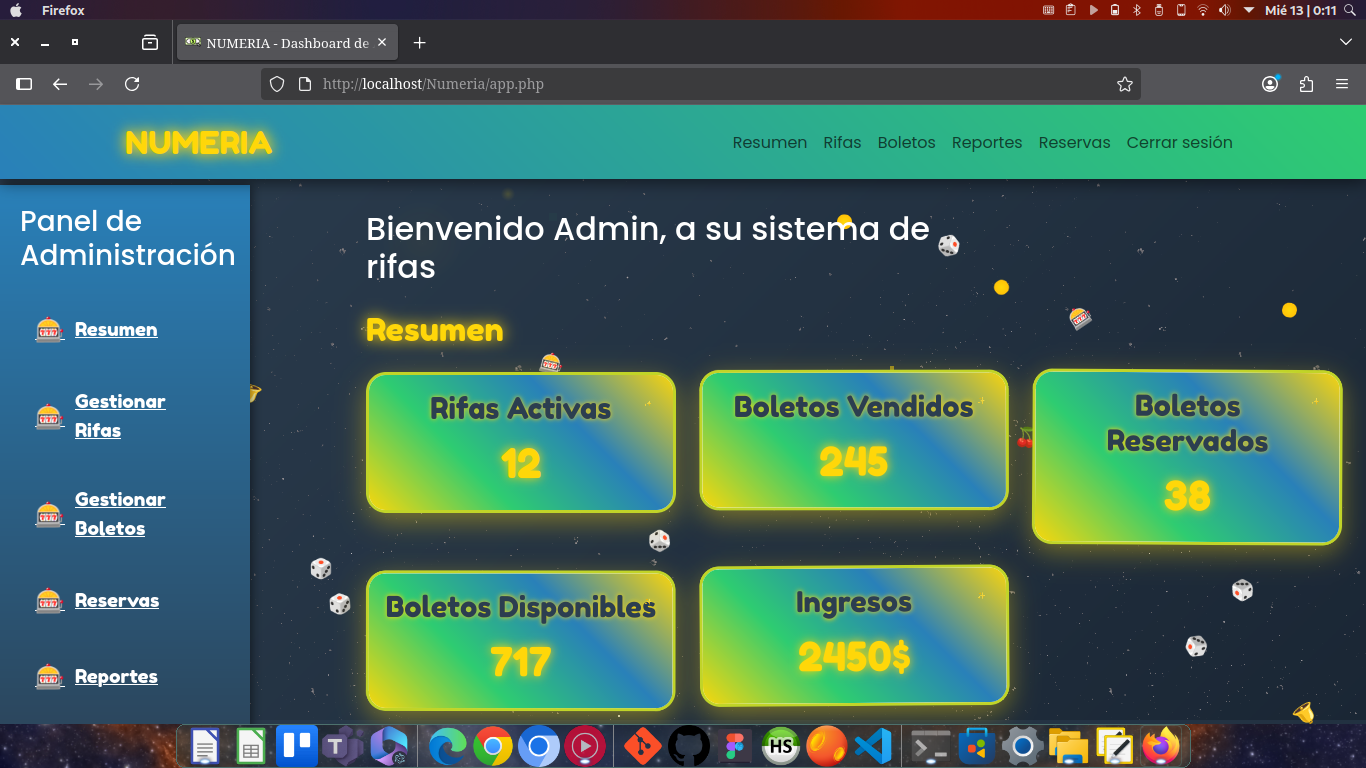Open Gestionar Rifas in the sidebar
The height and width of the screenshot is (768, 1366).
[x=120, y=416]
